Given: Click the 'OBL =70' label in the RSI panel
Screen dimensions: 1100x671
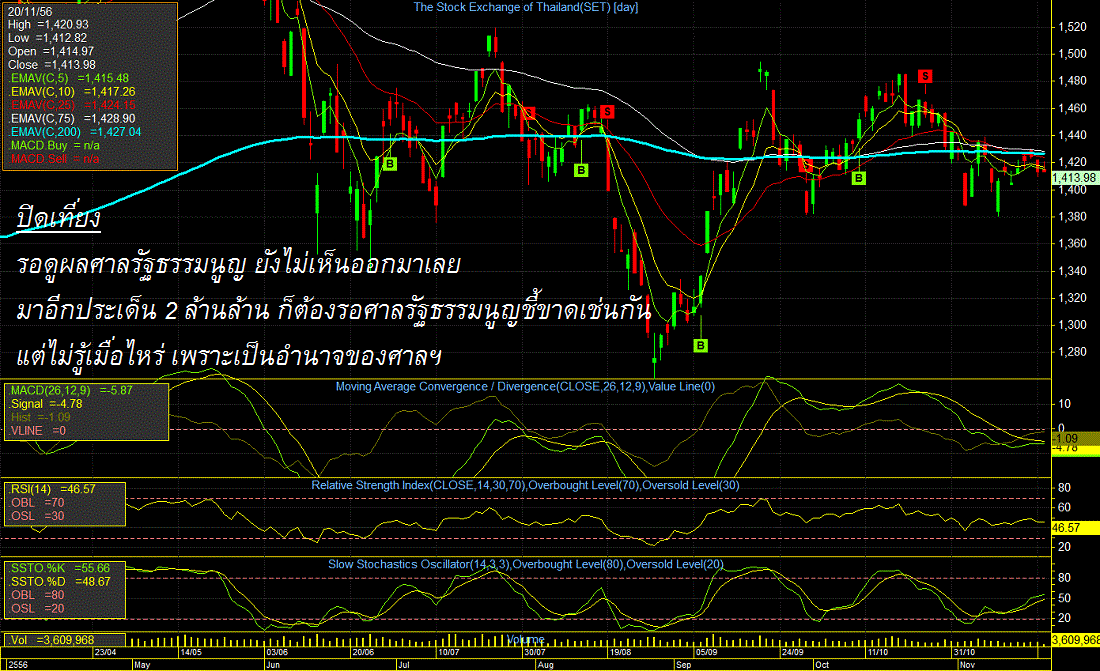Looking at the screenshot, I should tap(37, 503).
